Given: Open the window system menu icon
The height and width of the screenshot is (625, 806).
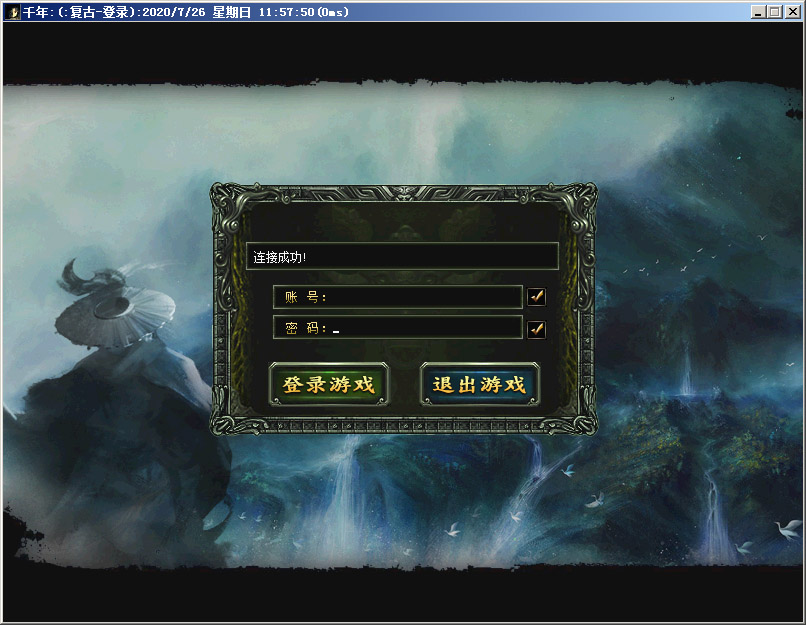Looking at the screenshot, I should pos(14,12).
